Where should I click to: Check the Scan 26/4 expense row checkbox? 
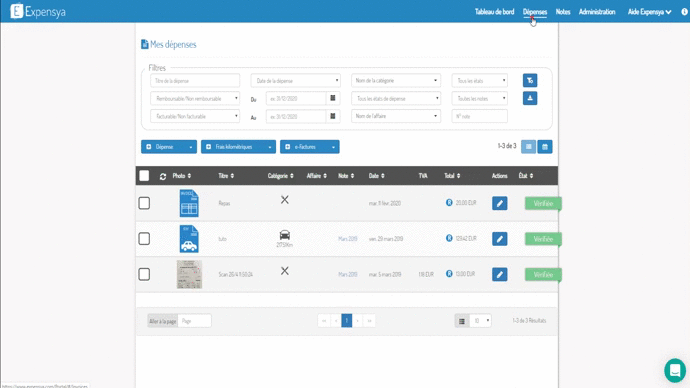[144, 274]
